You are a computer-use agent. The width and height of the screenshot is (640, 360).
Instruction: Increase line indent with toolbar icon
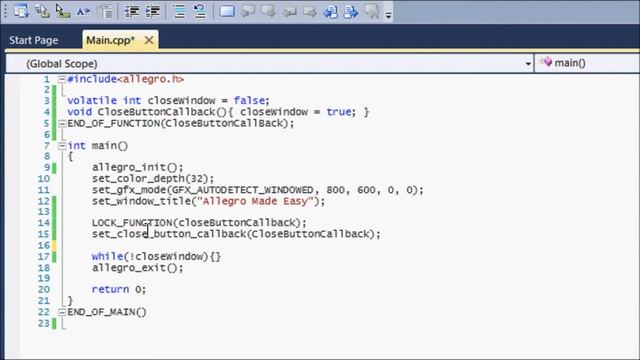coord(153,11)
